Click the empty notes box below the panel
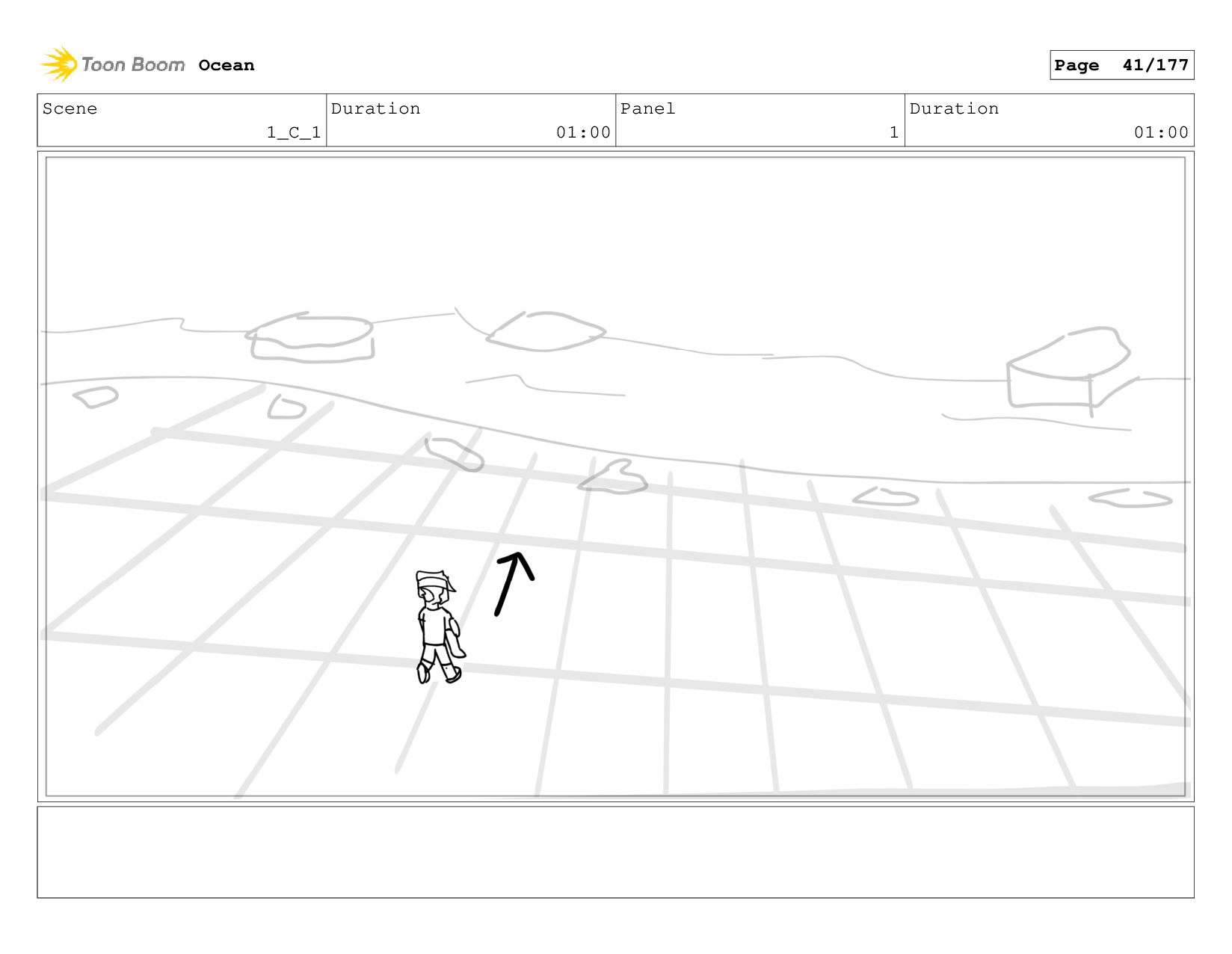1232x954 pixels. (615, 852)
